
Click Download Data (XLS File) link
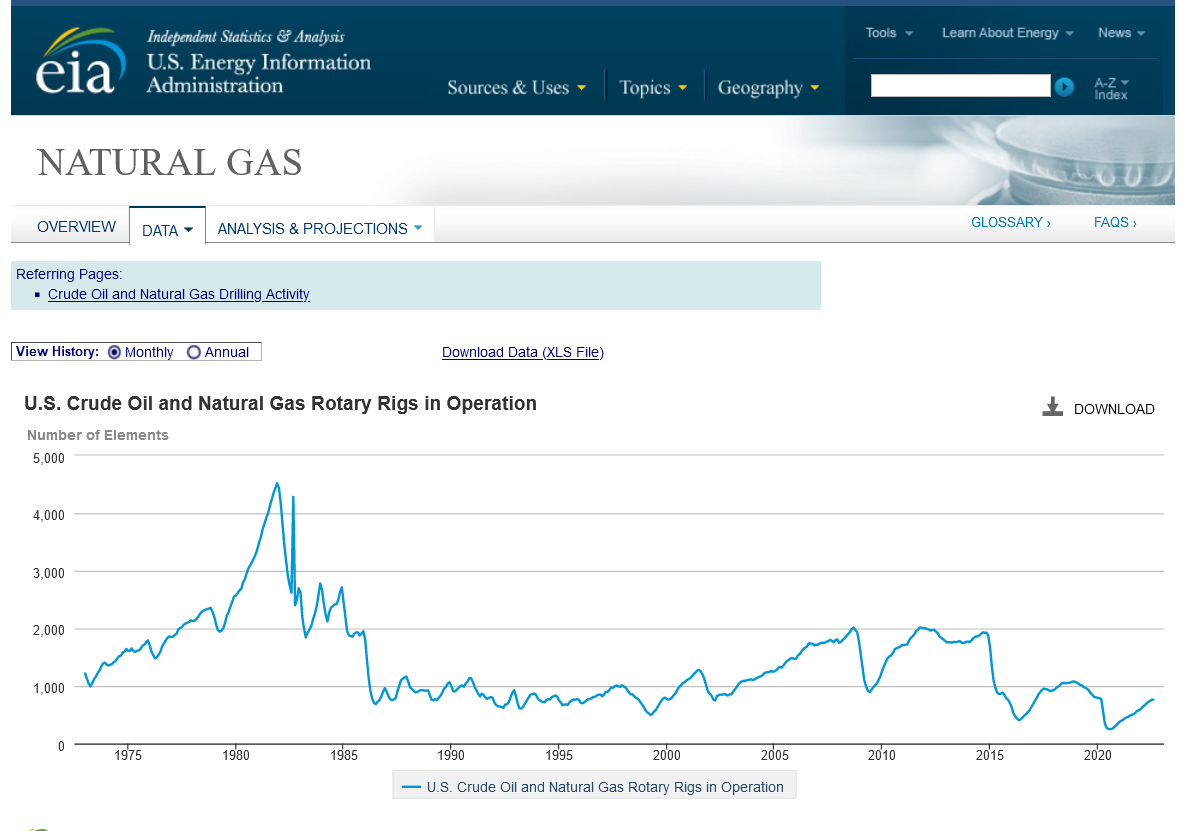522,352
